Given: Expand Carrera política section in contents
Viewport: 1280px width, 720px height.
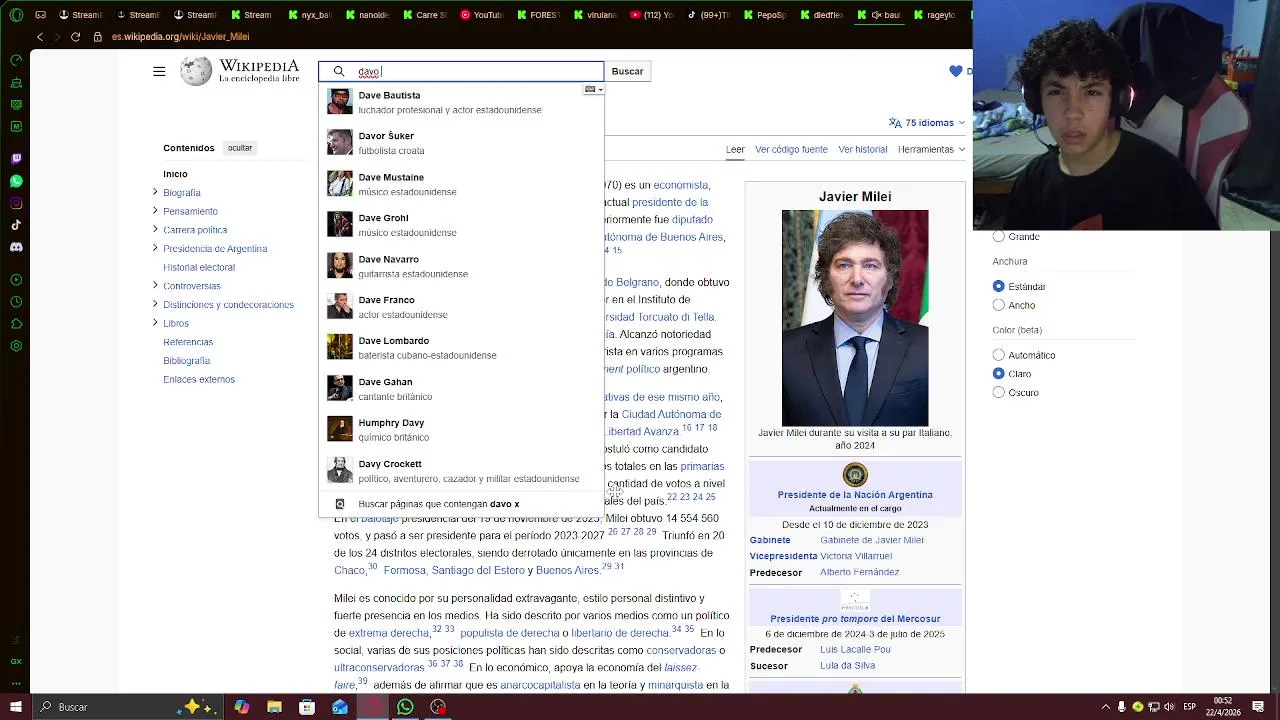Looking at the screenshot, I should point(155,229).
